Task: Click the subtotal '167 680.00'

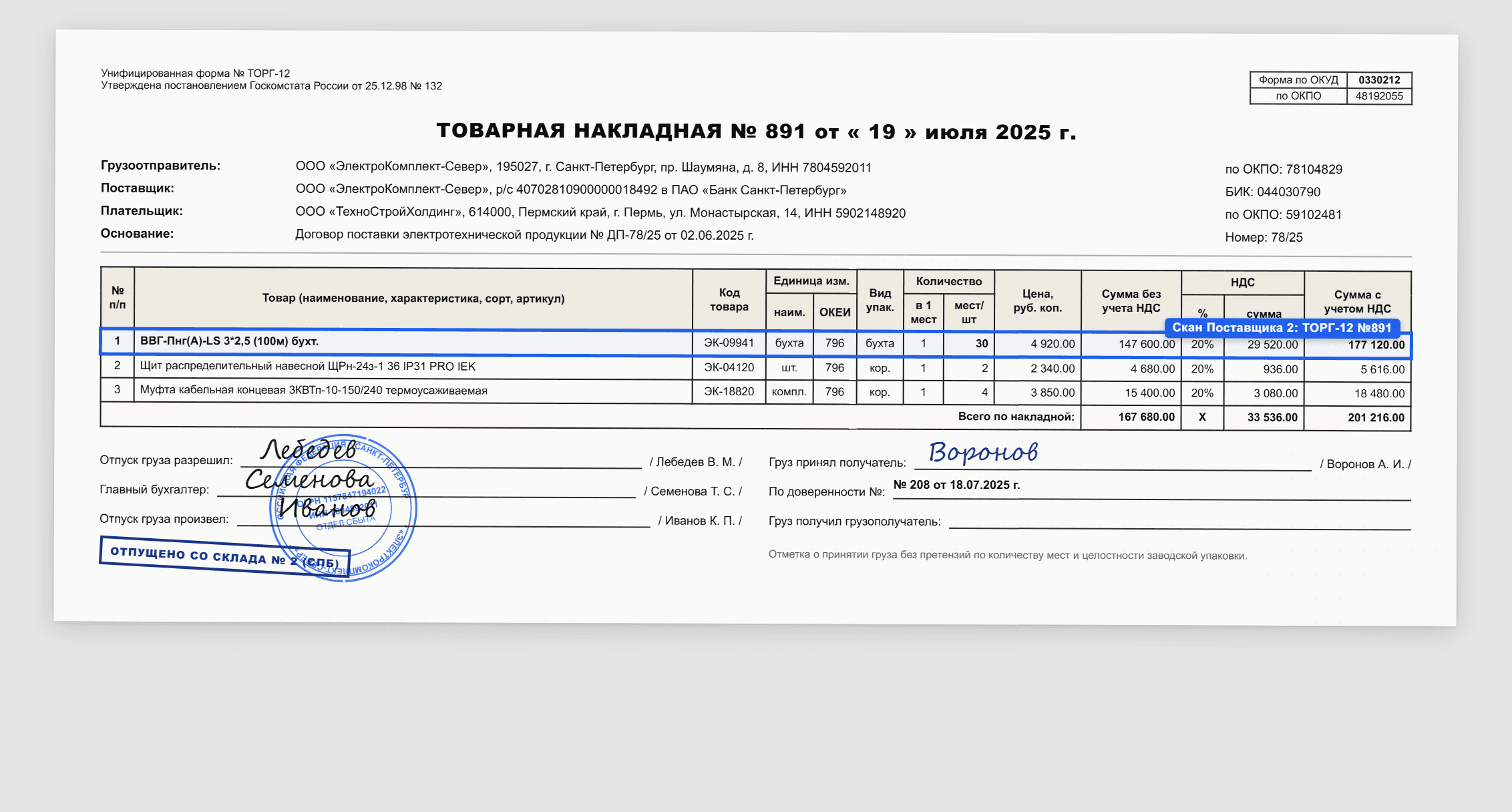Action: tap(1146, 417)
